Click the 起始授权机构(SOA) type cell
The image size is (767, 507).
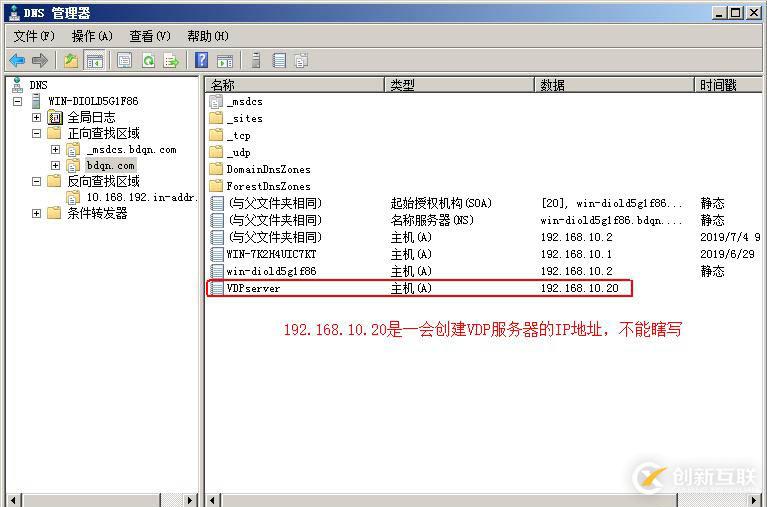pos(441,203)
